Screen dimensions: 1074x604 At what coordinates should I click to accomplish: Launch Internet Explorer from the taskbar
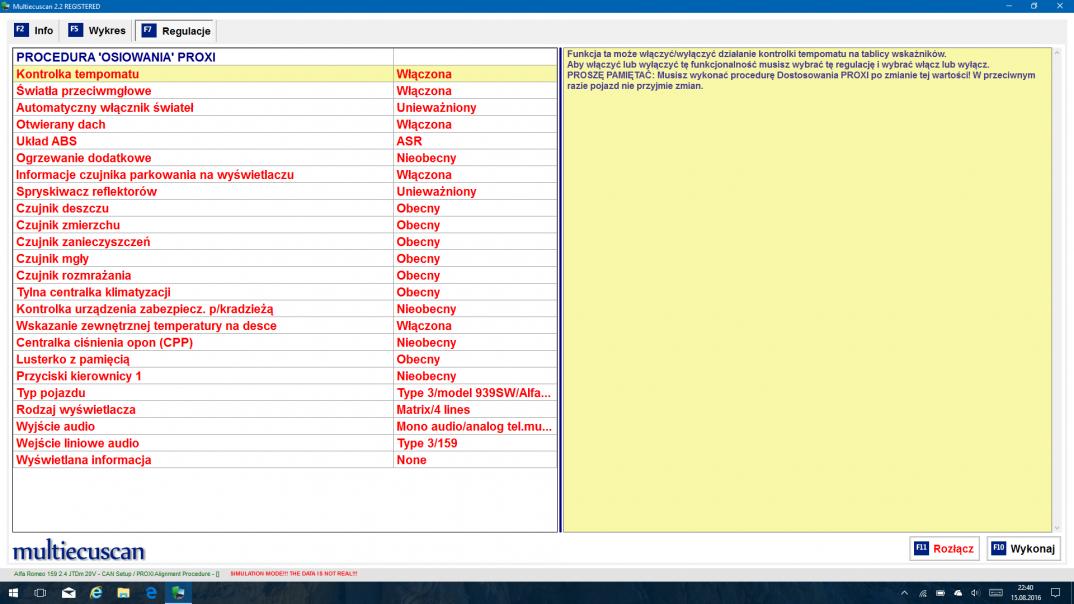click(96, 593)
